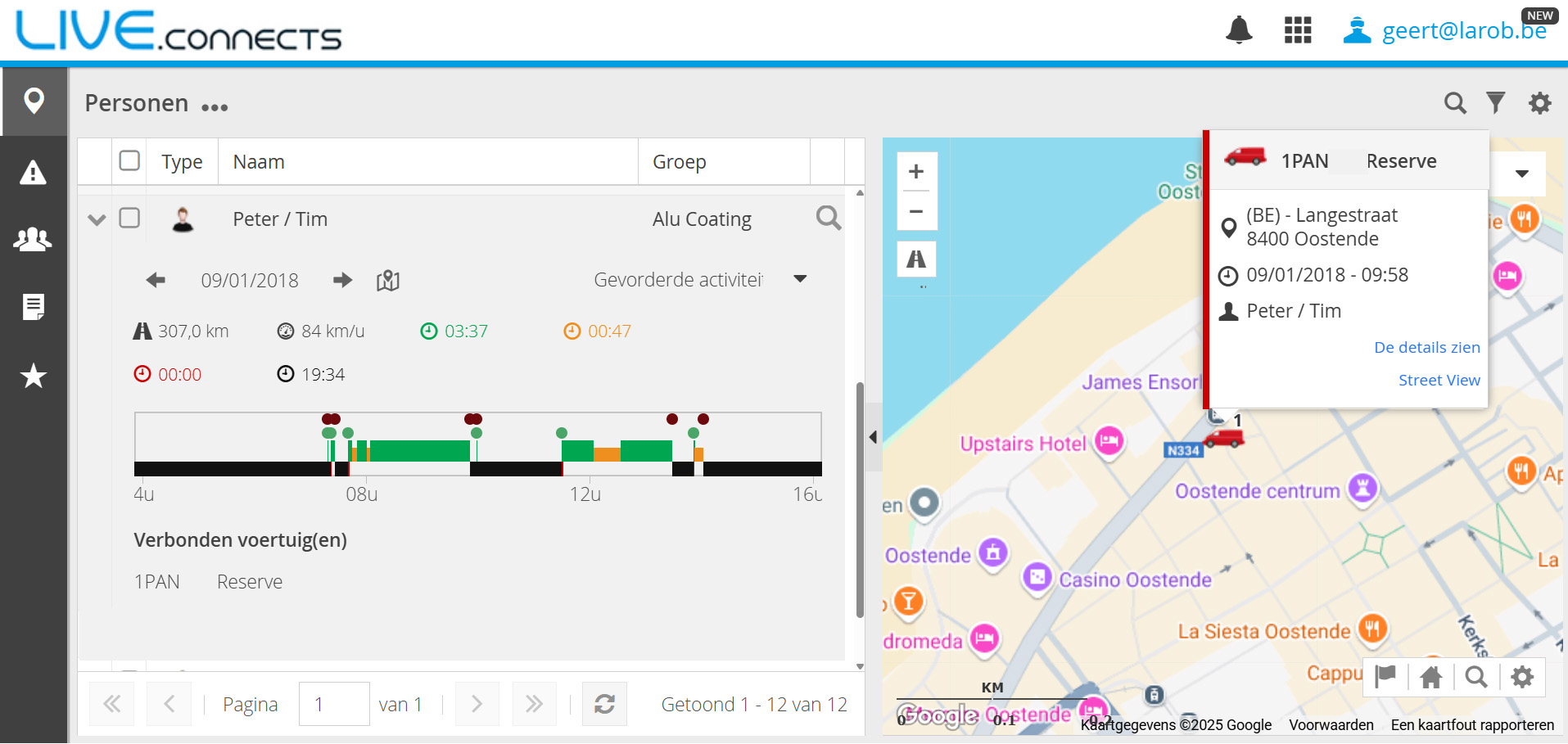Click the De details zien link

pyautogui.click(x=1426, y=347)
